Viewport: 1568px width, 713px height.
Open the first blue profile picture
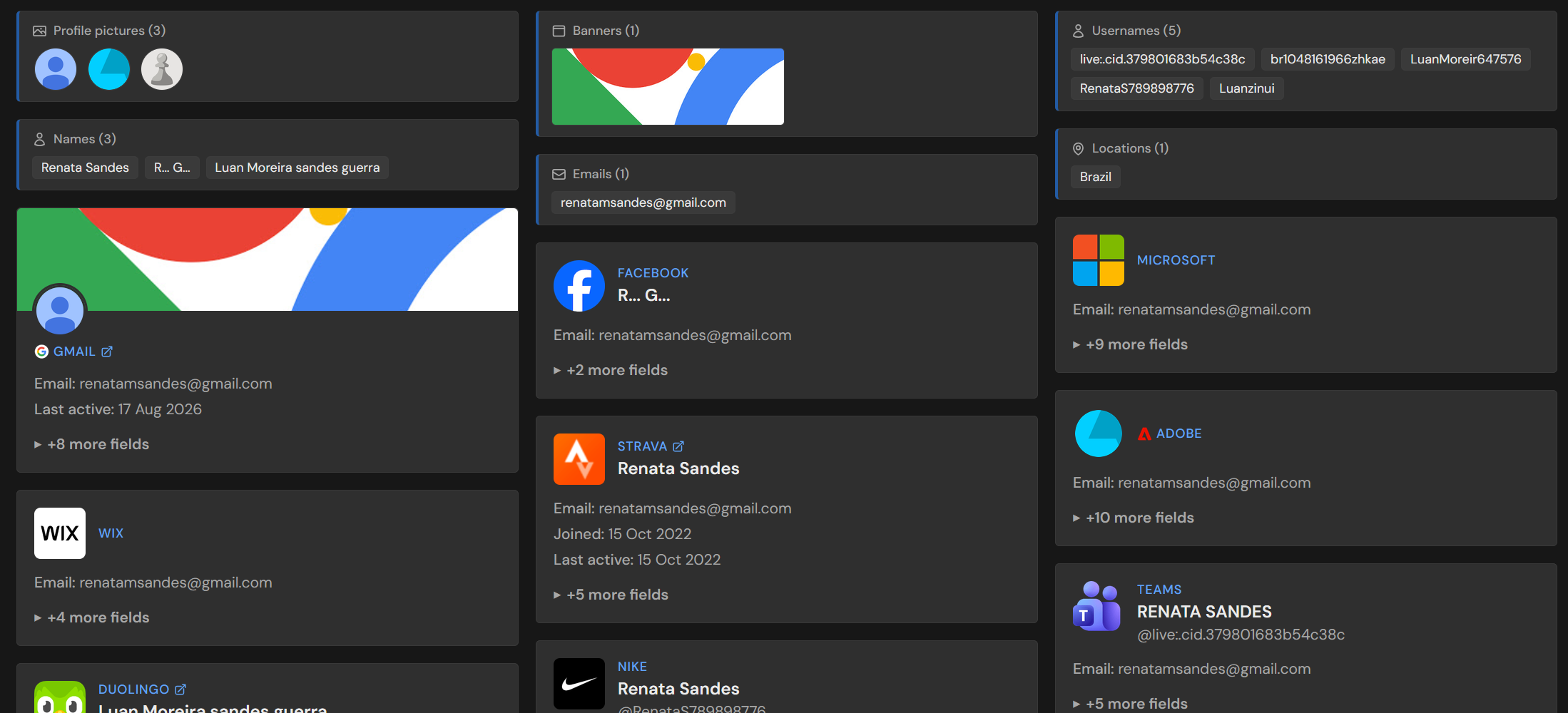[x=56, y=69]
